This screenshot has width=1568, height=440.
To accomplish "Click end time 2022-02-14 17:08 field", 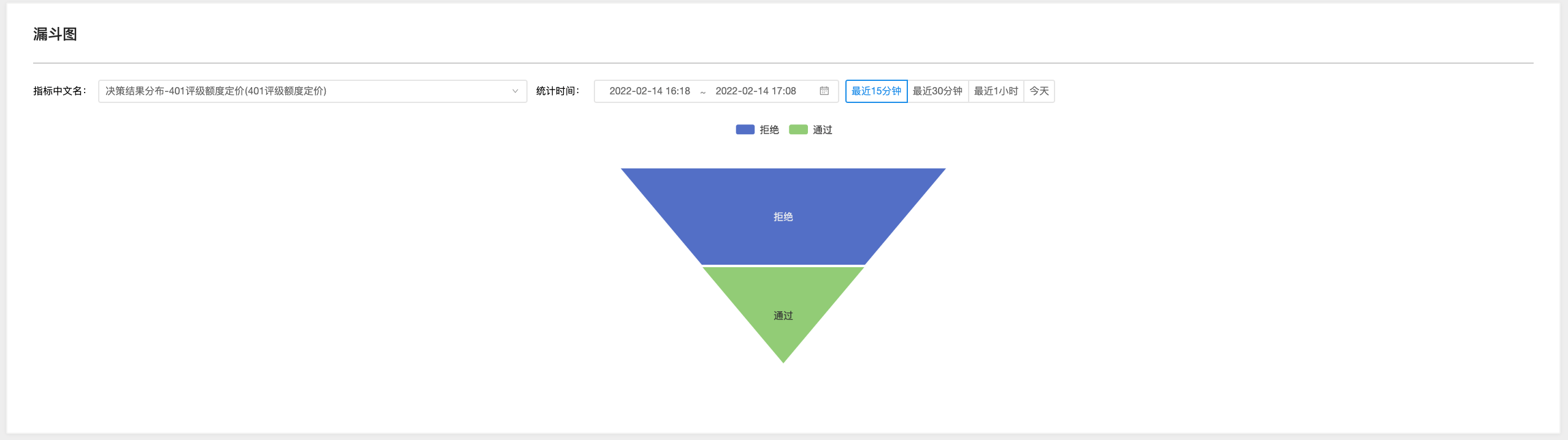I will [755, 91].
